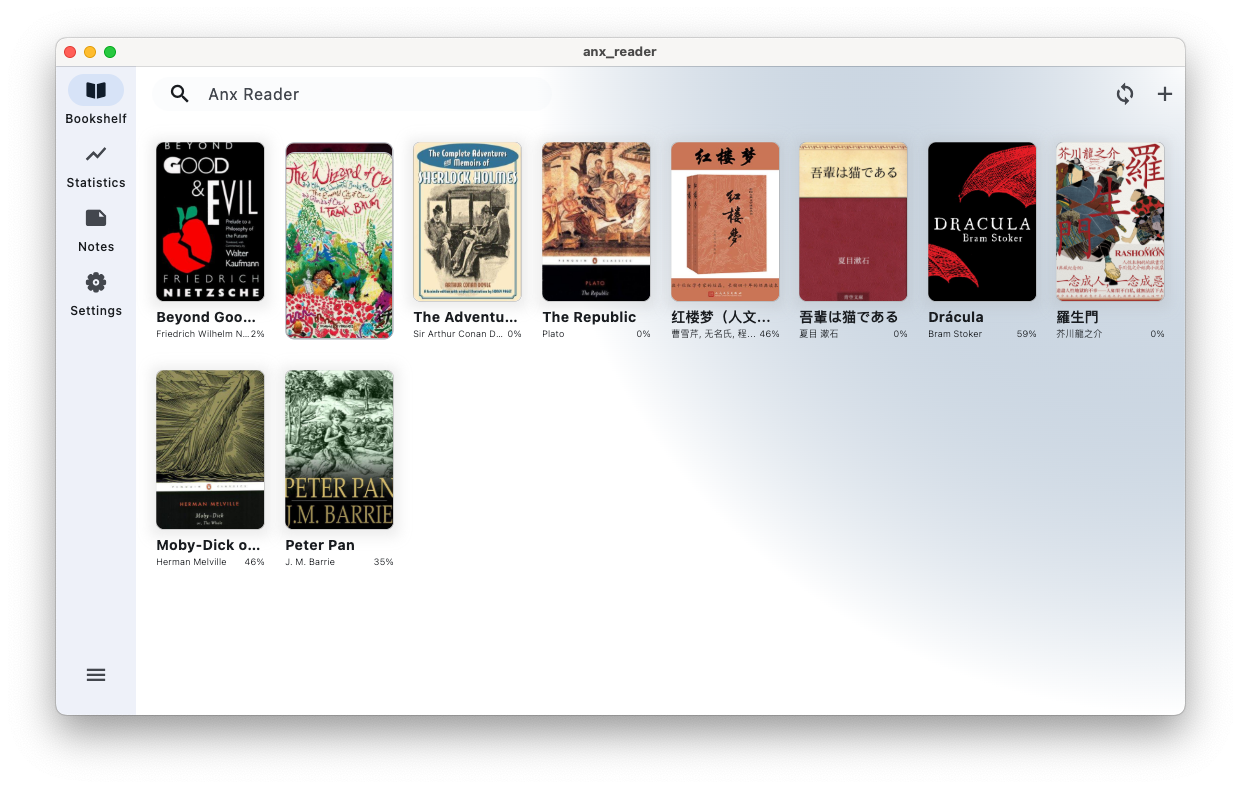Open the bottom hamburger menu
The height and width of the screenshot is (789, 1241).
coord(95,675)
